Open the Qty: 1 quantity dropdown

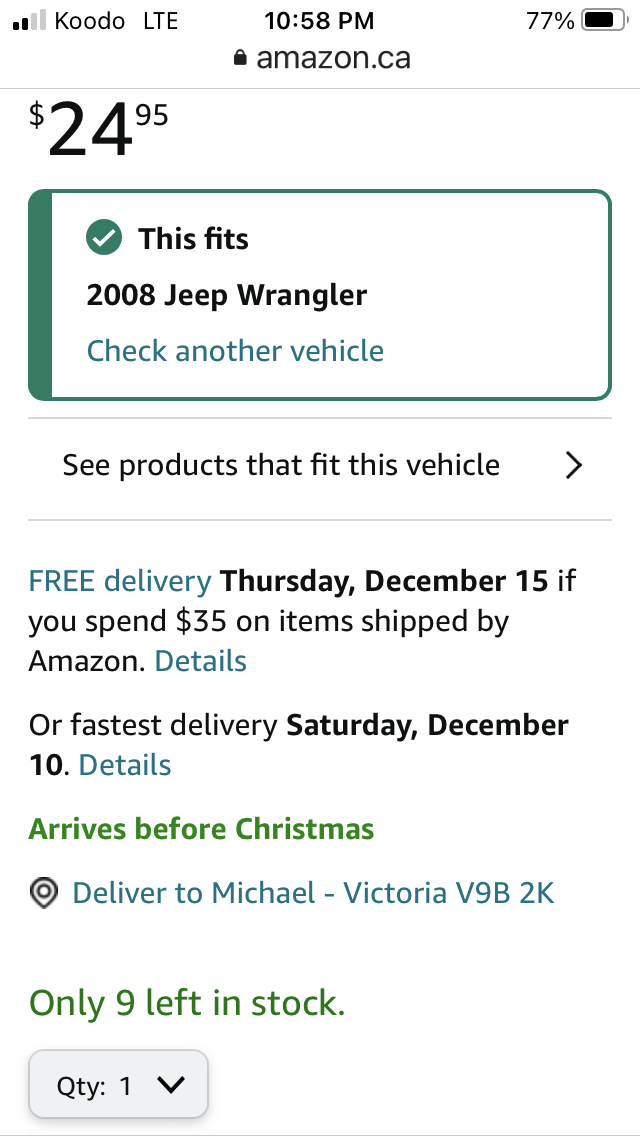click(118, 1086)
